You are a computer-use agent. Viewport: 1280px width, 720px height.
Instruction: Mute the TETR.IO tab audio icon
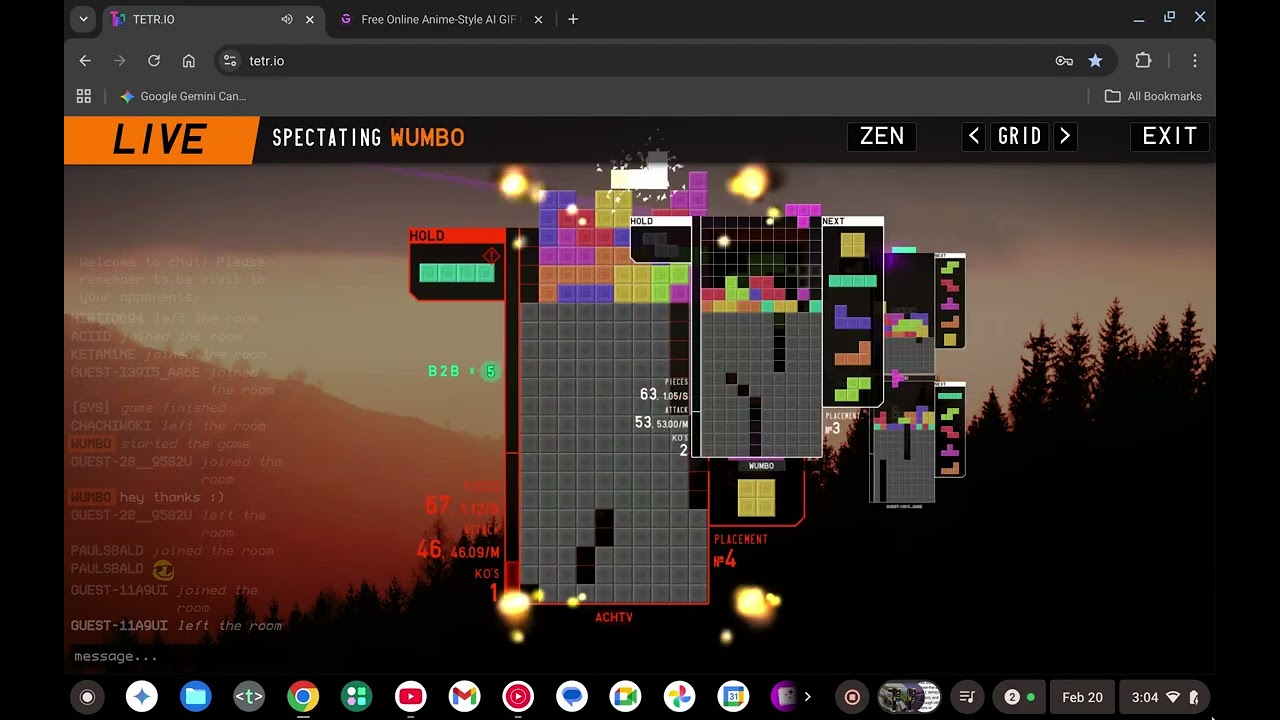[287, 19]
